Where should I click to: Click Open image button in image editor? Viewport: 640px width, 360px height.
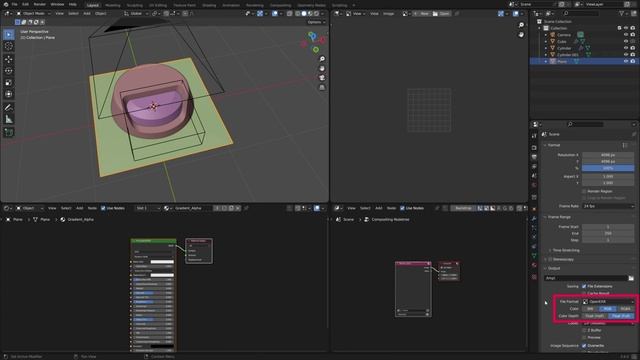[441, 13]
